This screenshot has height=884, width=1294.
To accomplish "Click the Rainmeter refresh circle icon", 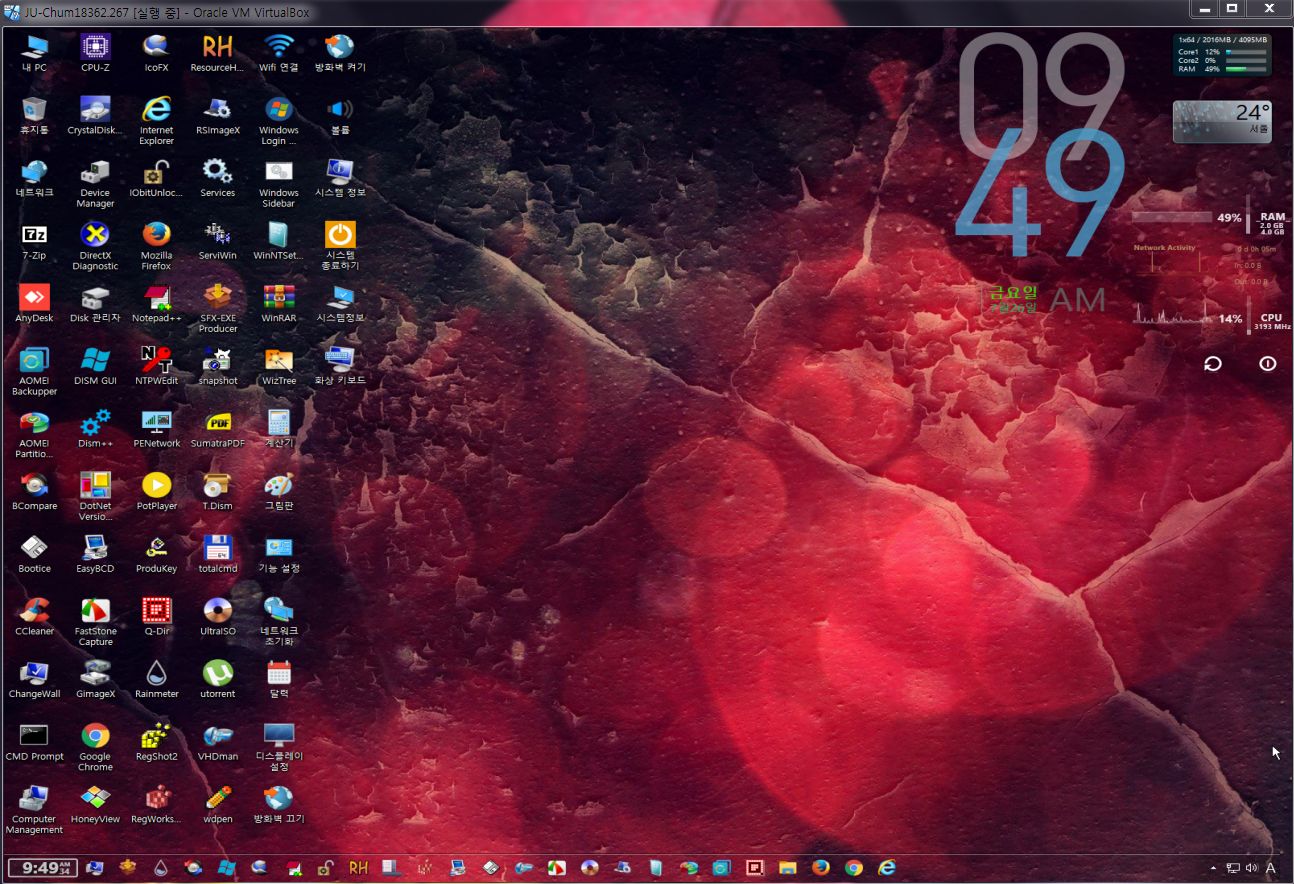I will pos(1213,364).
